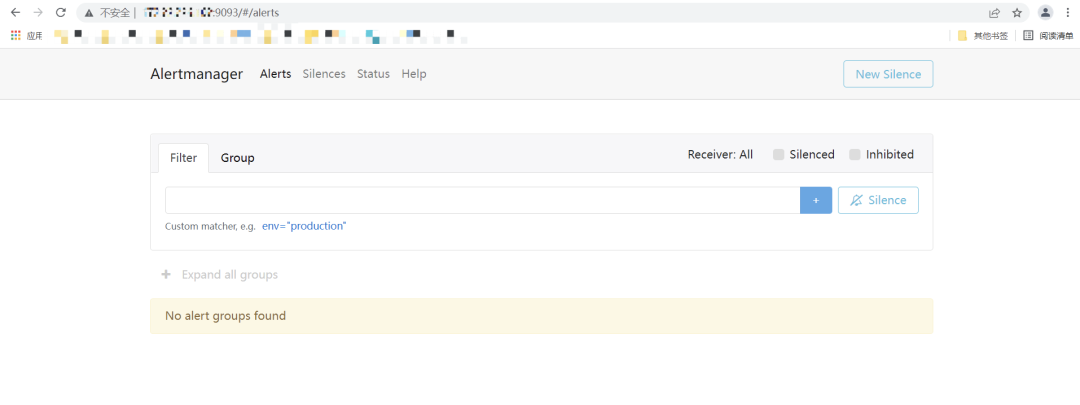This screenshot has height=405, width=1080.
Task: Click the browser forward arrow
Action: [x=38, y=12]
